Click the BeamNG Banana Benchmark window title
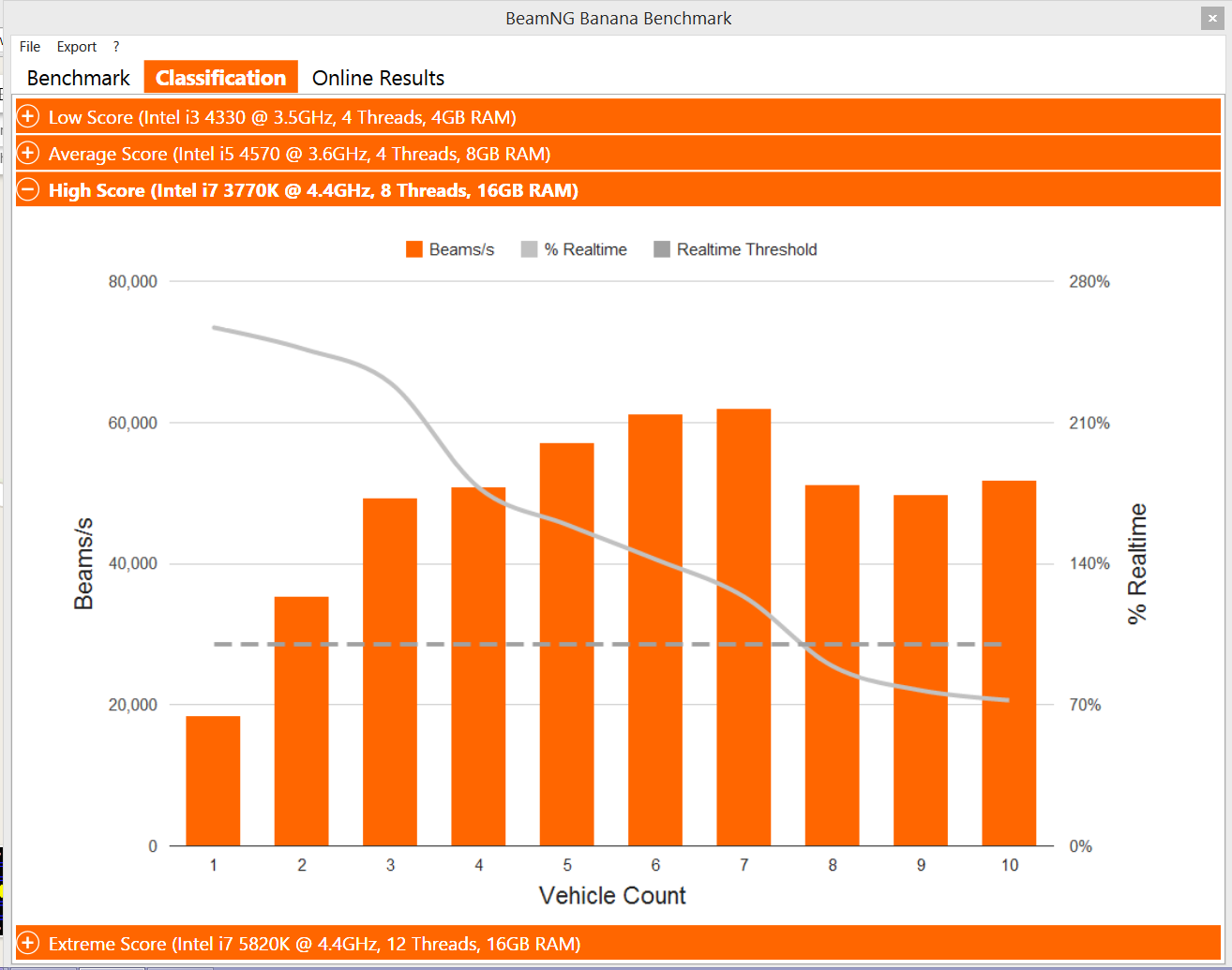The image size is (1232, 970). tap(619, 19)
